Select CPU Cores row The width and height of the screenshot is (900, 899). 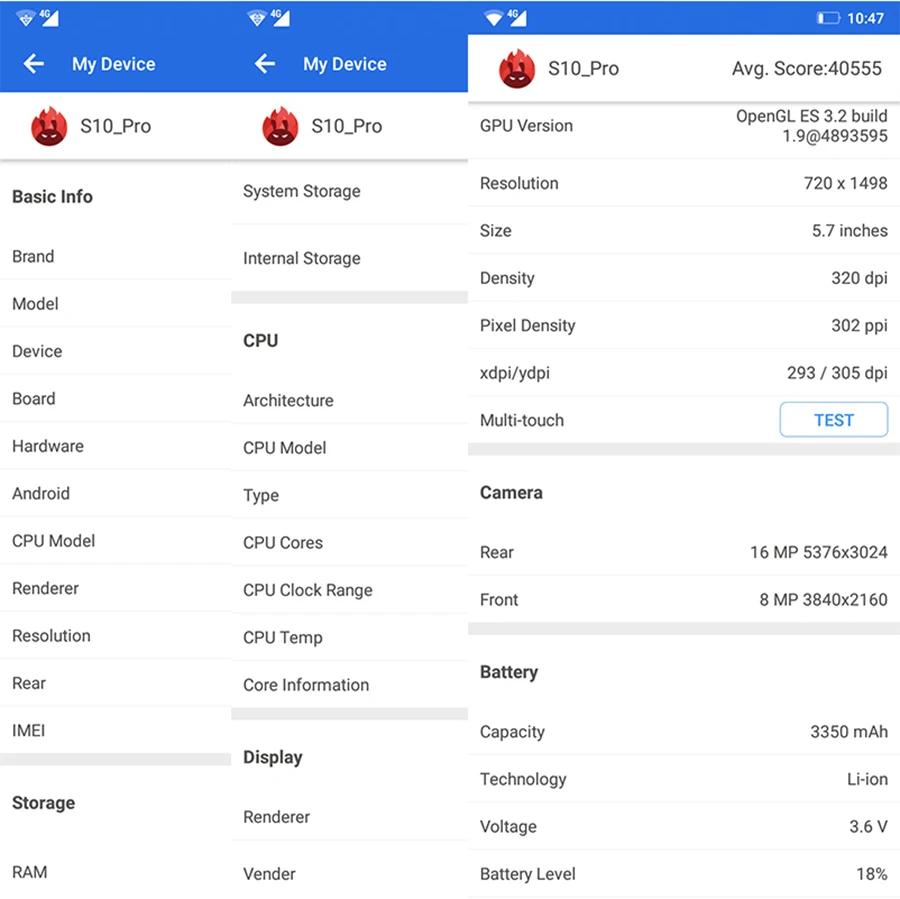click(x=350, y=542)
